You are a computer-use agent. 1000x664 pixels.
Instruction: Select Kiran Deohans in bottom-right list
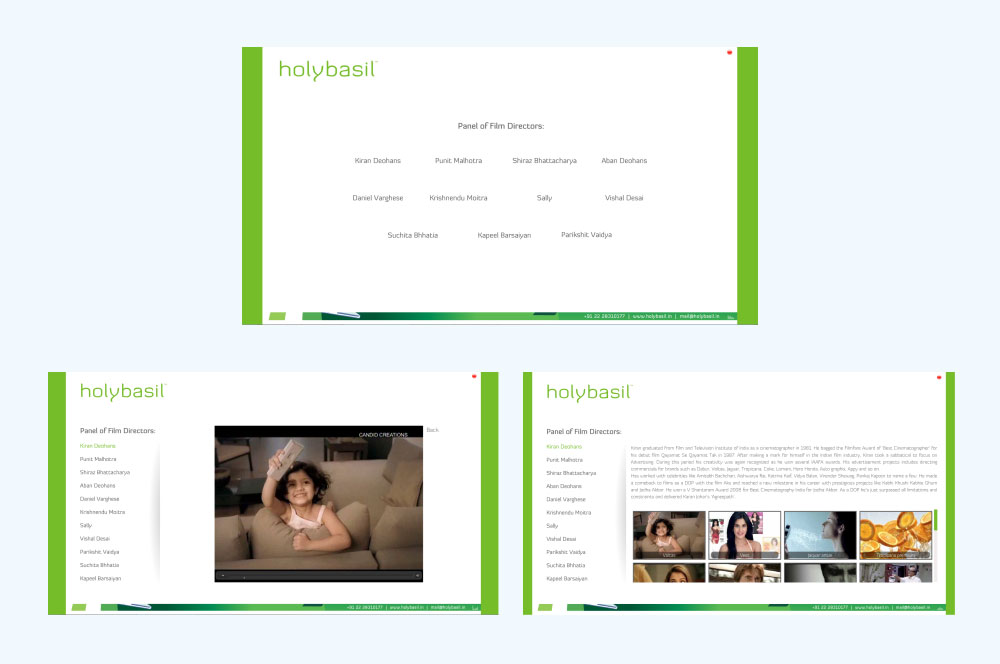point(564,446)
